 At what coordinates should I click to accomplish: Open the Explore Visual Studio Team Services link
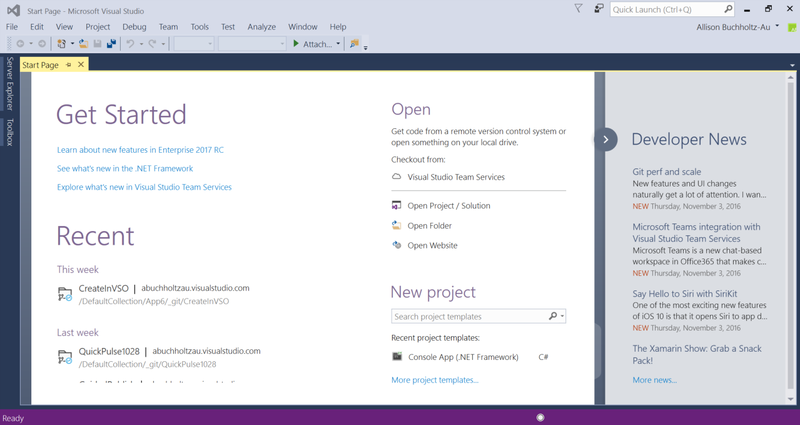pos(144,187)
